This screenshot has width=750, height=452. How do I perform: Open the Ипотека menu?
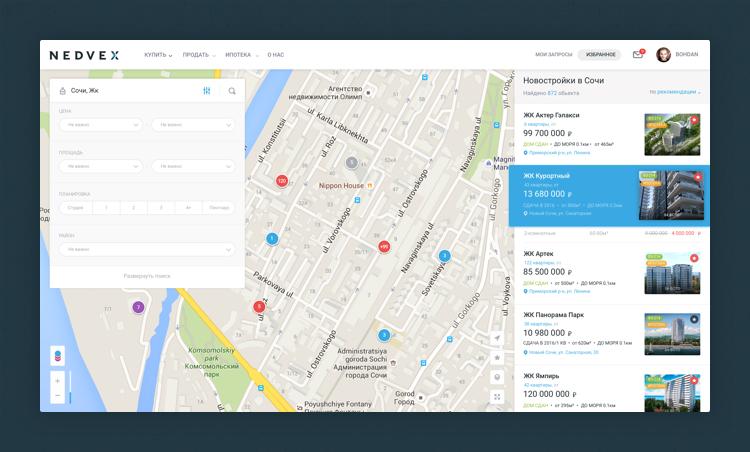pyautogui.click(x=240, y=55)
